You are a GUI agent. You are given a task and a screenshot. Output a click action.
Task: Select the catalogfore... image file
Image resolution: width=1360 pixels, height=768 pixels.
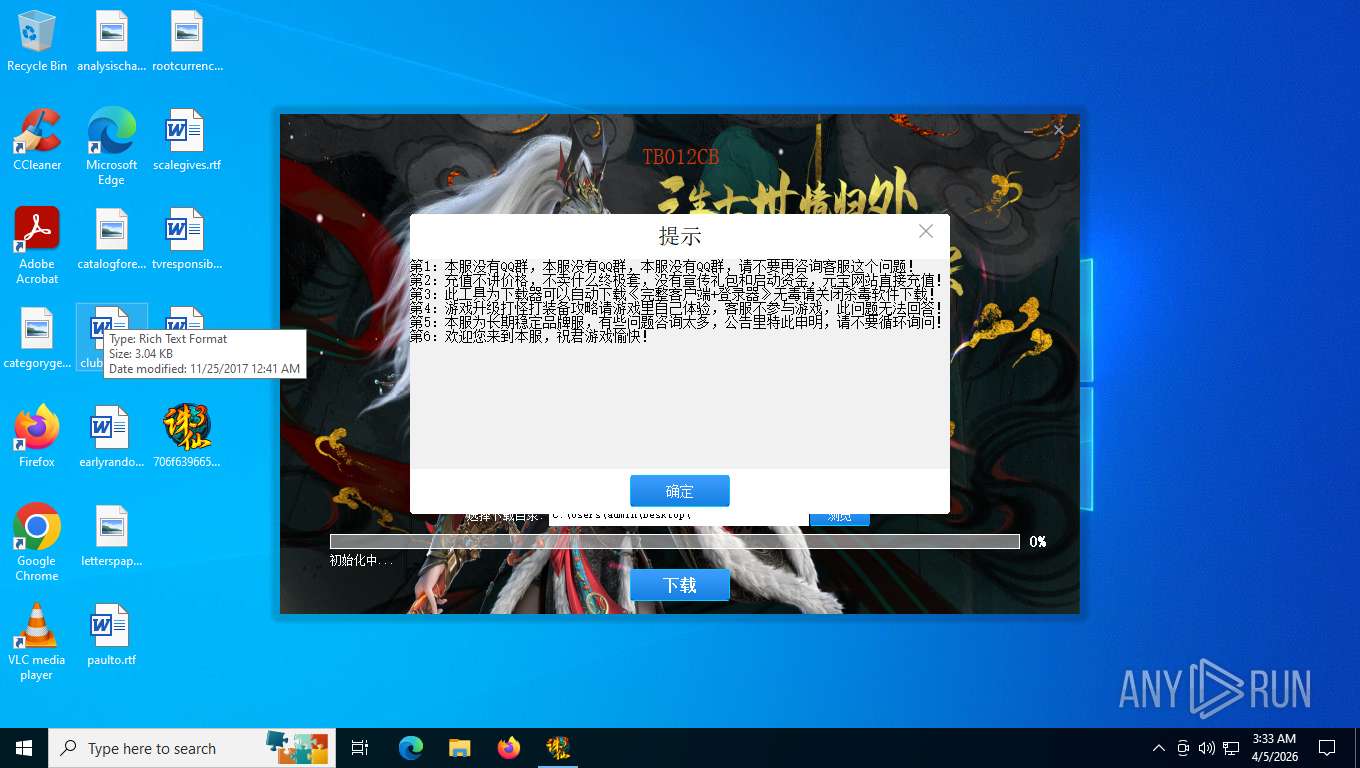point(112,239)
